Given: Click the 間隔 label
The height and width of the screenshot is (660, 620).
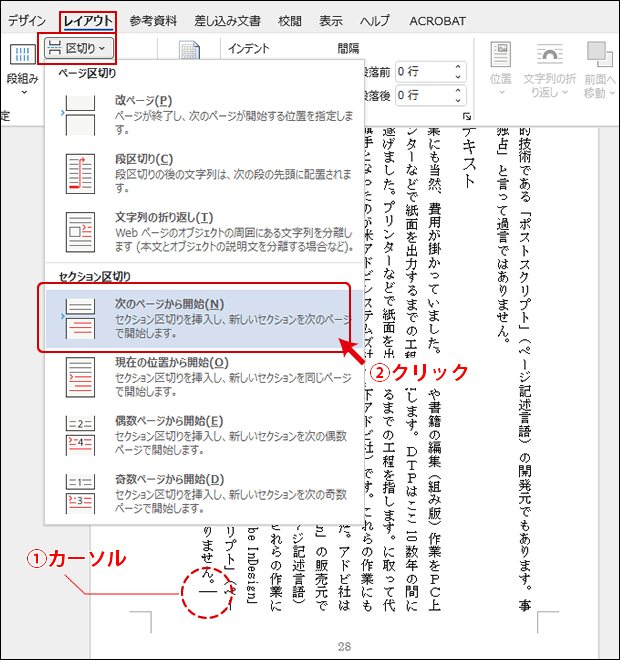Looking at the screenshot, I should [349, 49].
